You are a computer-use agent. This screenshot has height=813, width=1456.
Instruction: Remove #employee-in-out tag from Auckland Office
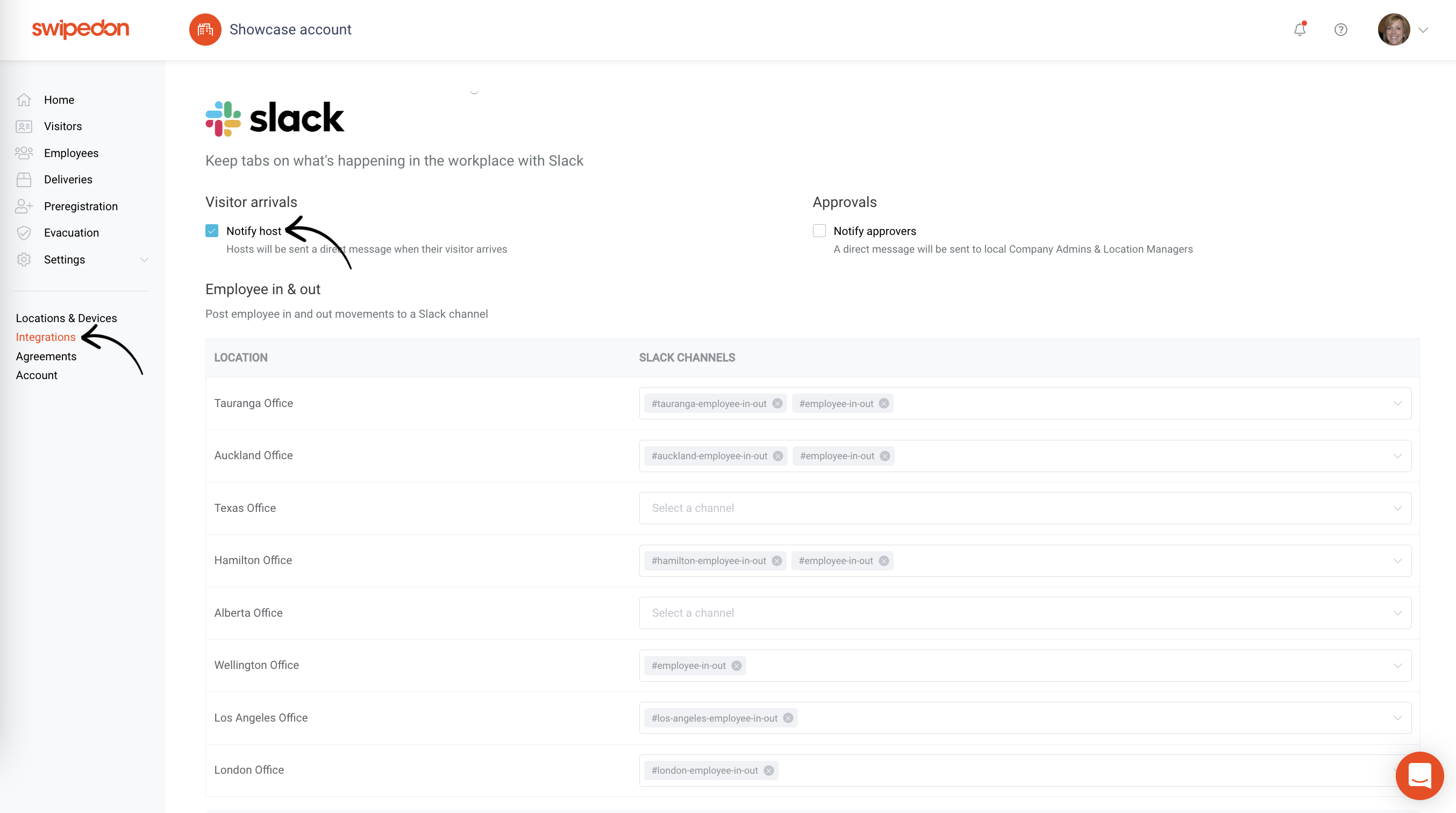coord(884,455)
